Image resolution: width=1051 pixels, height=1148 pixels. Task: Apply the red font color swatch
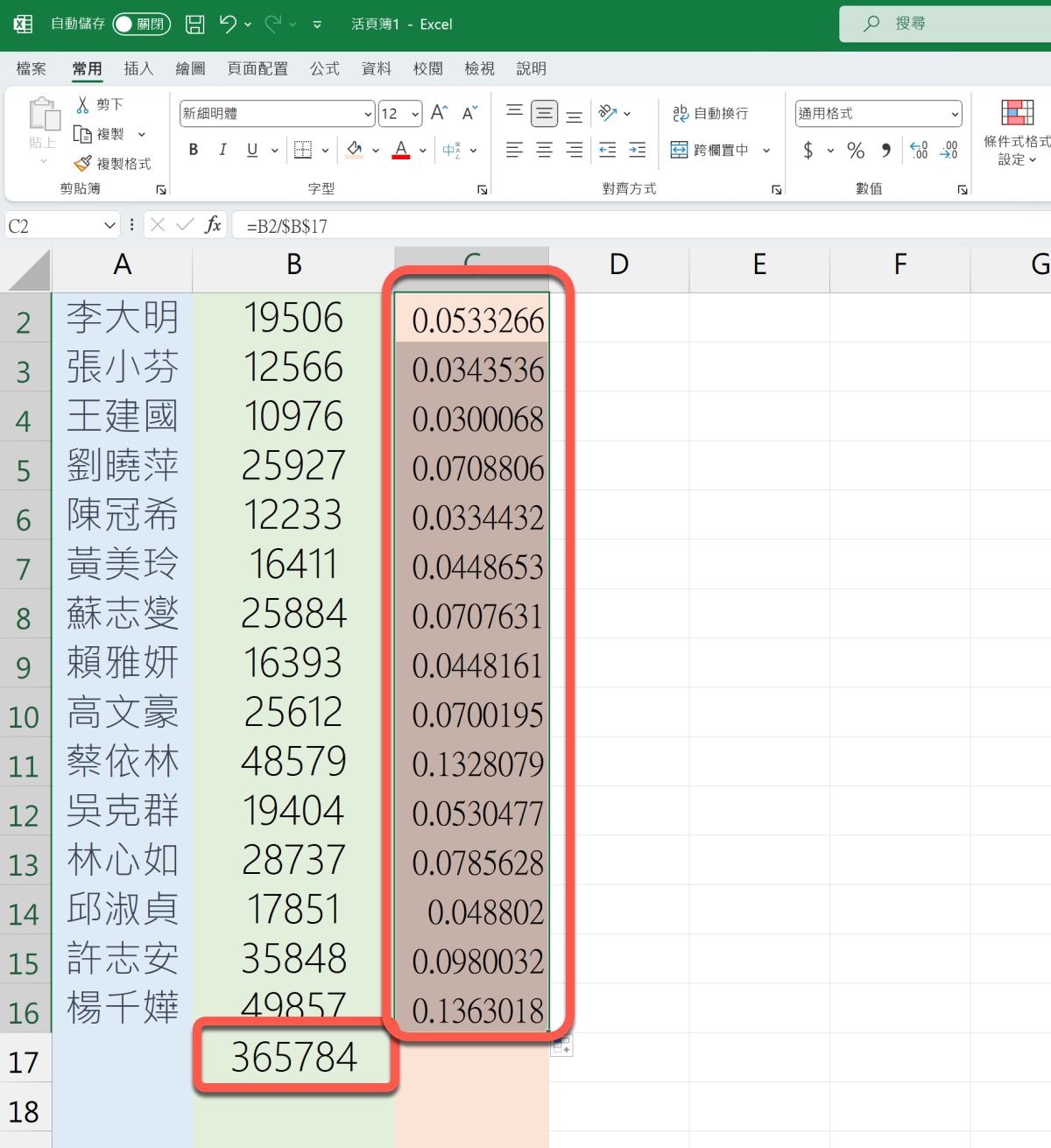click(x=401, y=150)
